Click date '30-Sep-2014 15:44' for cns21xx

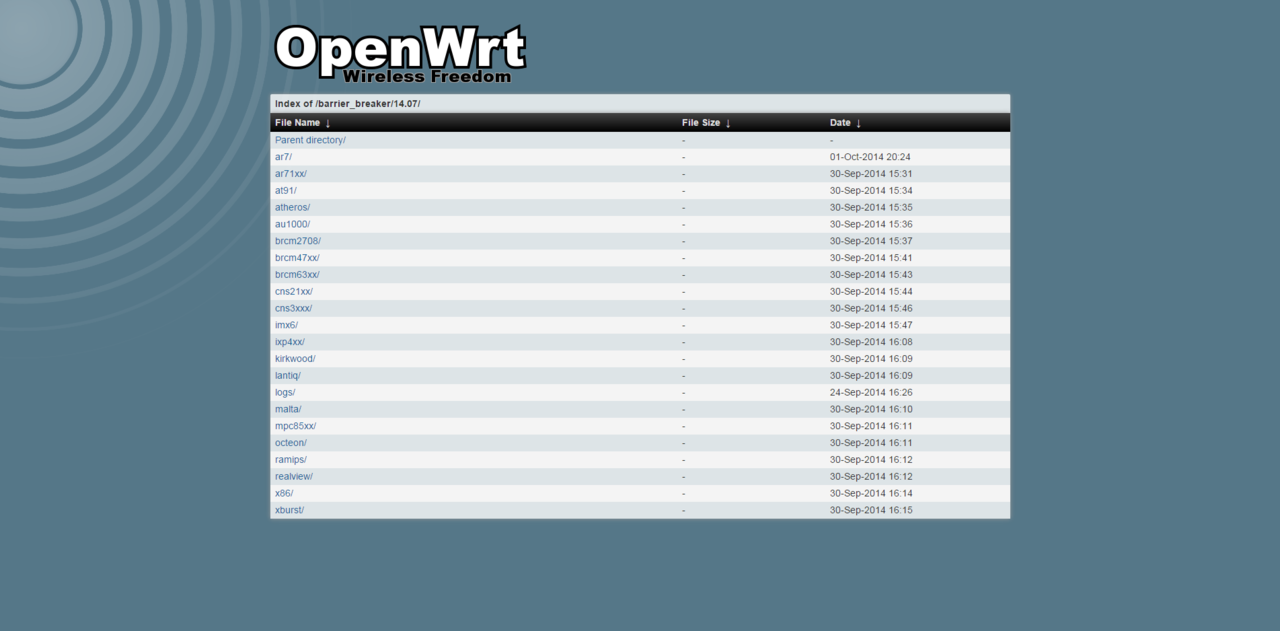871,292
